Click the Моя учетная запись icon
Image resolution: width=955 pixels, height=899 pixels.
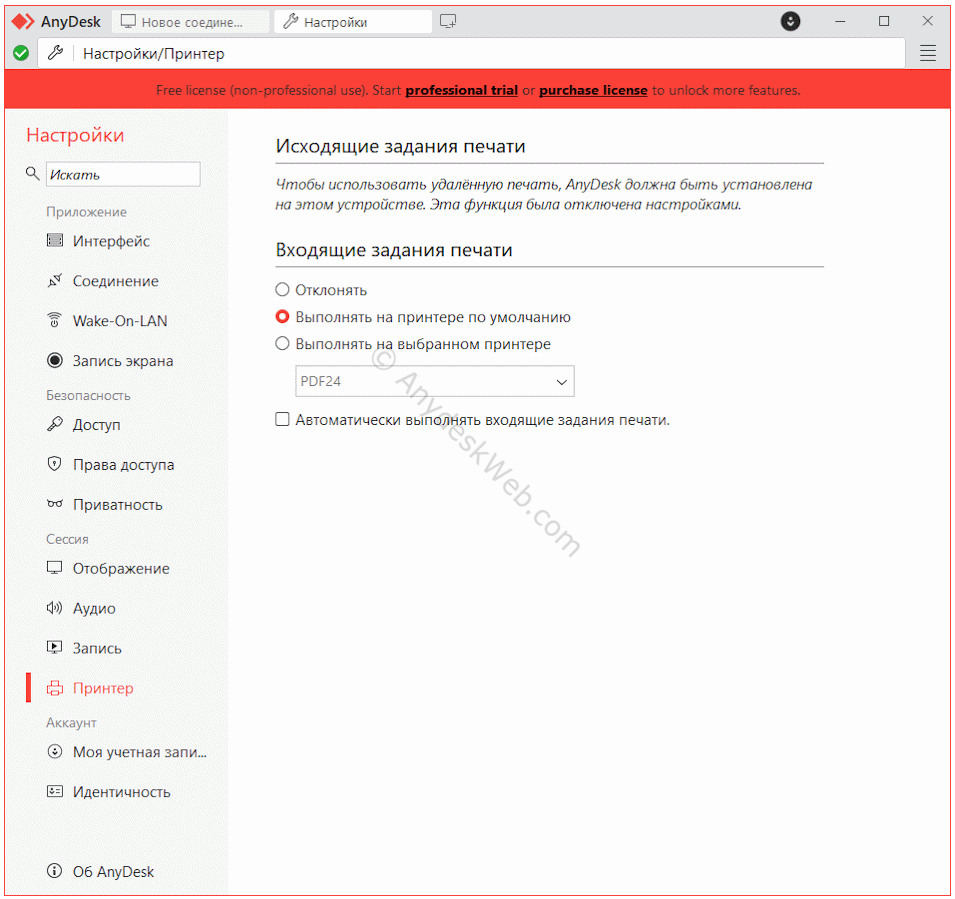click(55, 752)
